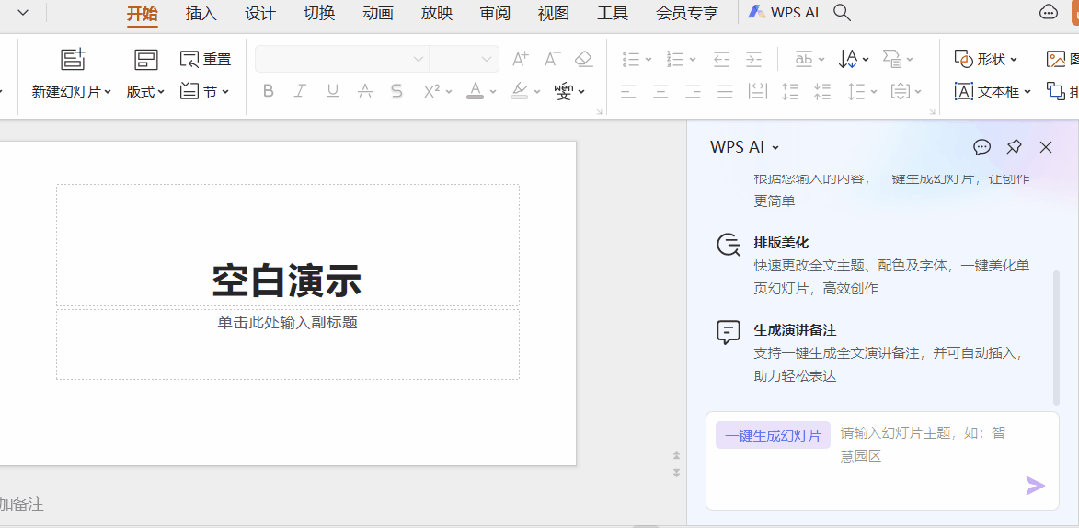The image size is (1079, 528).
Task: Align text right
Action: click(x=693, y=91)
